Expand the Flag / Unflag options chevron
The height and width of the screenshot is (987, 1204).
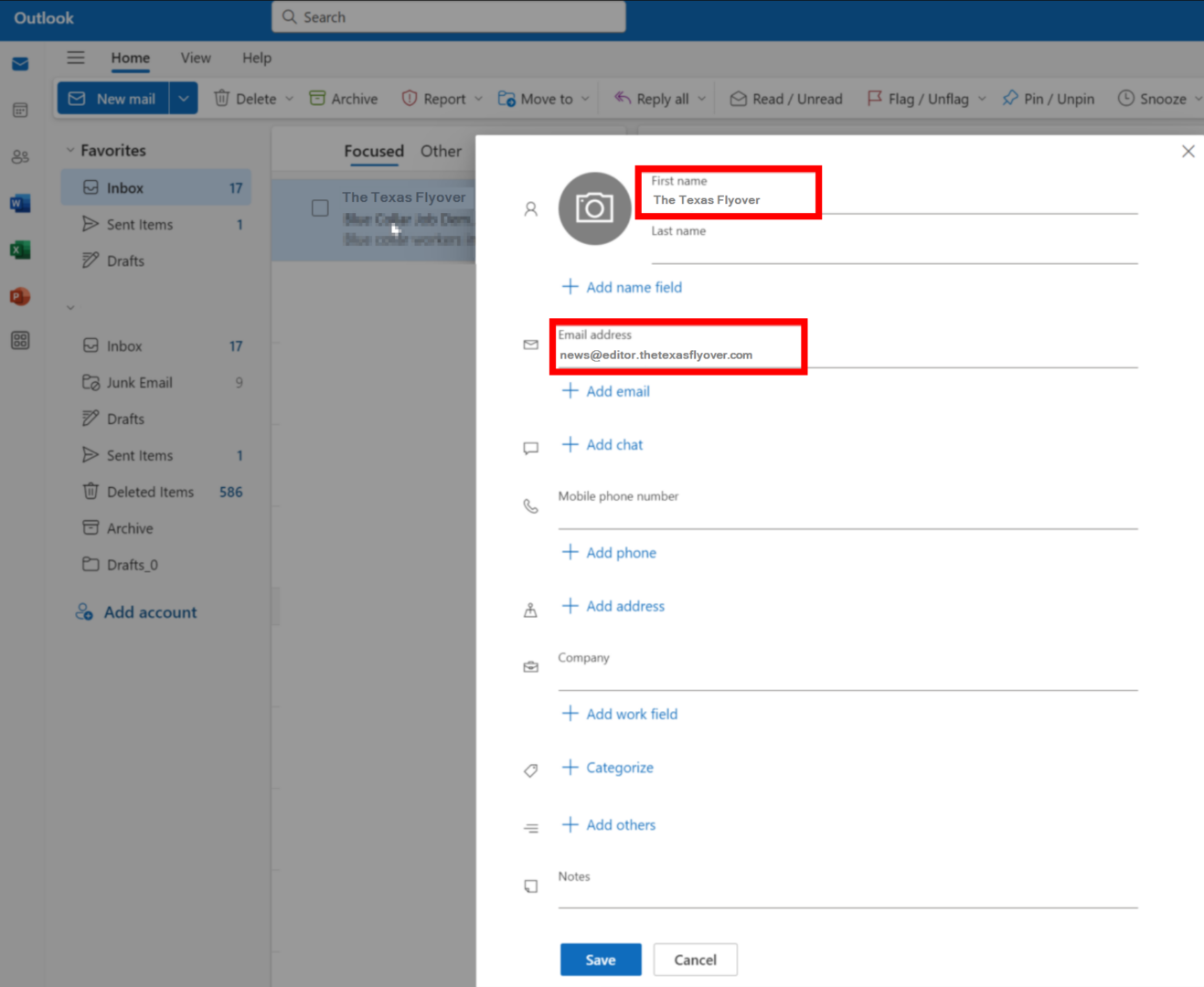[982, 99]
